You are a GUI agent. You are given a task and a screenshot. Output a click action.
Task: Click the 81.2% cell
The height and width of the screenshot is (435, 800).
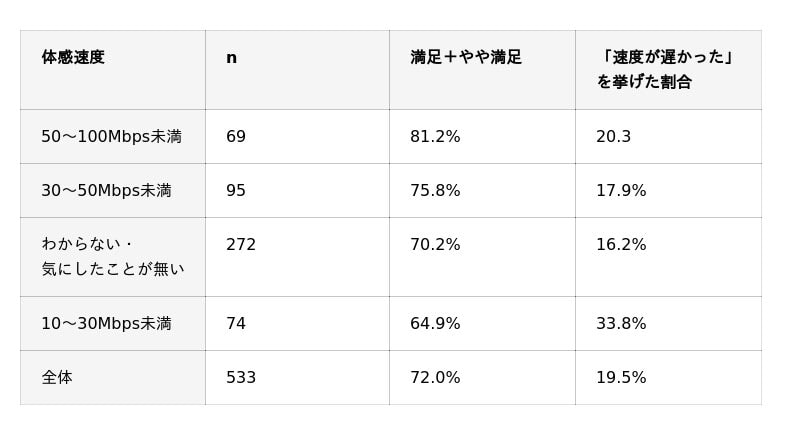point(483,137)
